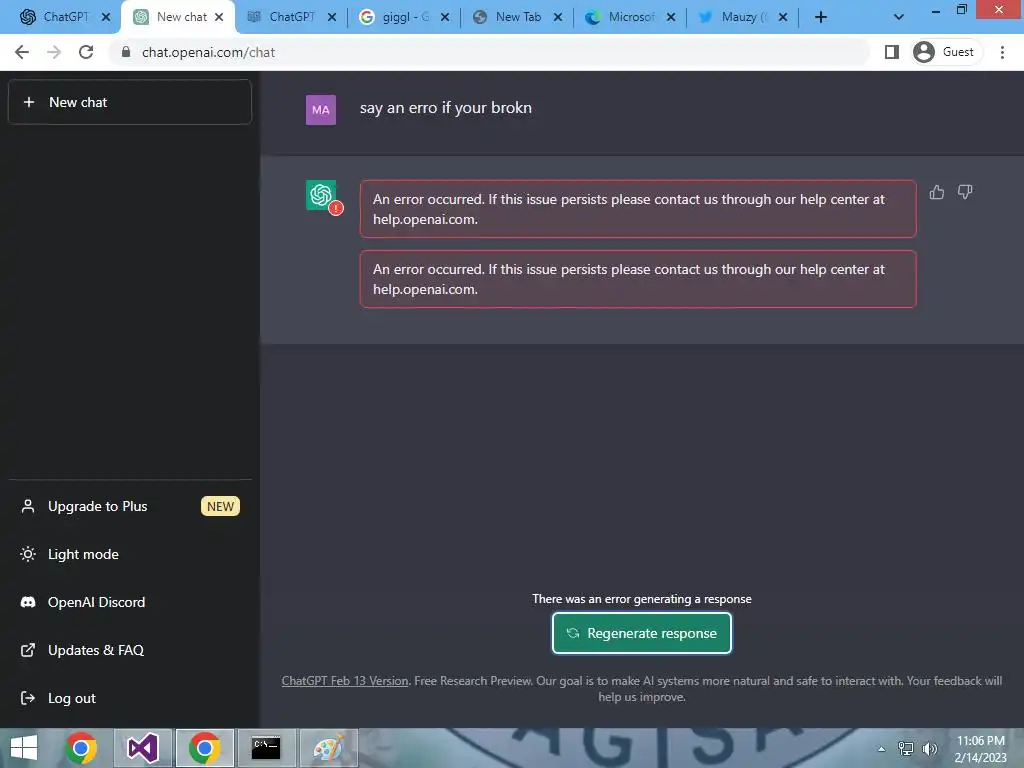
Task: Click the MA user avatar
Action: tap(321, 110)
